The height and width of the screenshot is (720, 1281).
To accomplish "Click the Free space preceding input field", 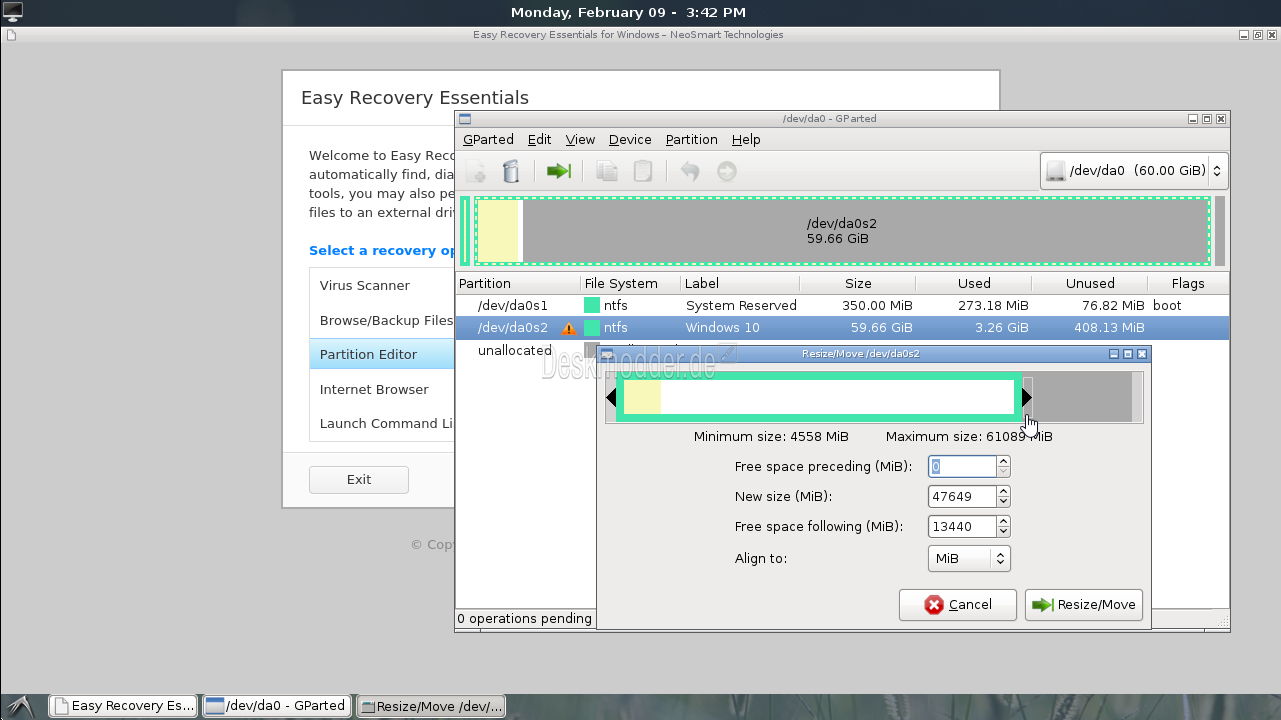I will pos(962,466).
